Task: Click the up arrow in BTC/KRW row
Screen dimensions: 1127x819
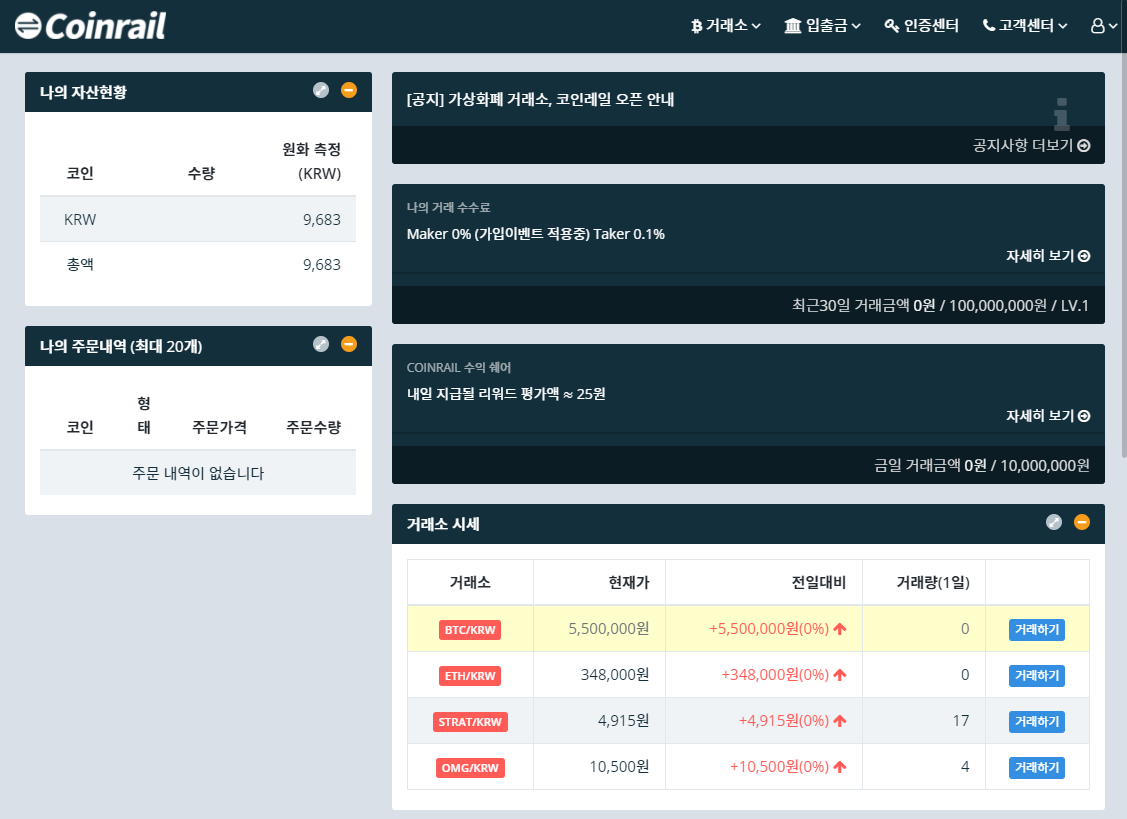Action: coord(840,629)
